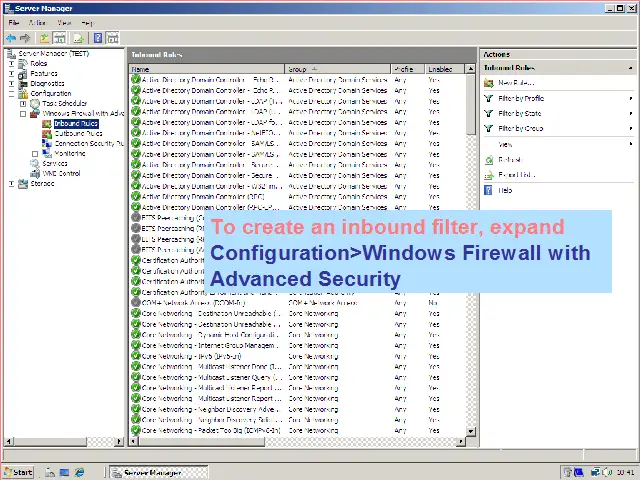Expand the Monitoring tree node
Screen dimensions: 640x480
pyautogui.click(x=35, y=154)
